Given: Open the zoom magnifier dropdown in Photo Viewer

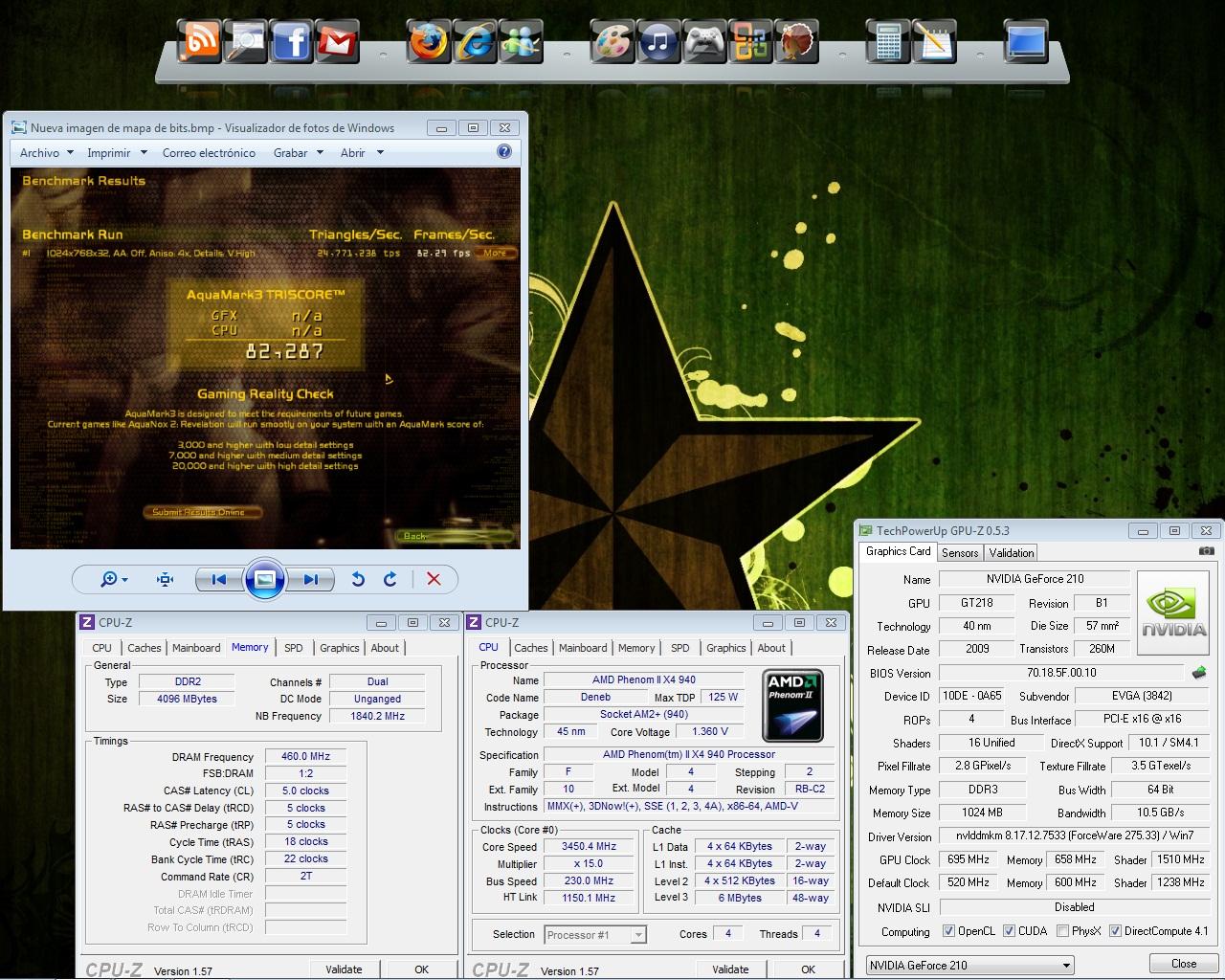Looking at the screenshot, I should click(x=114, y=579).
